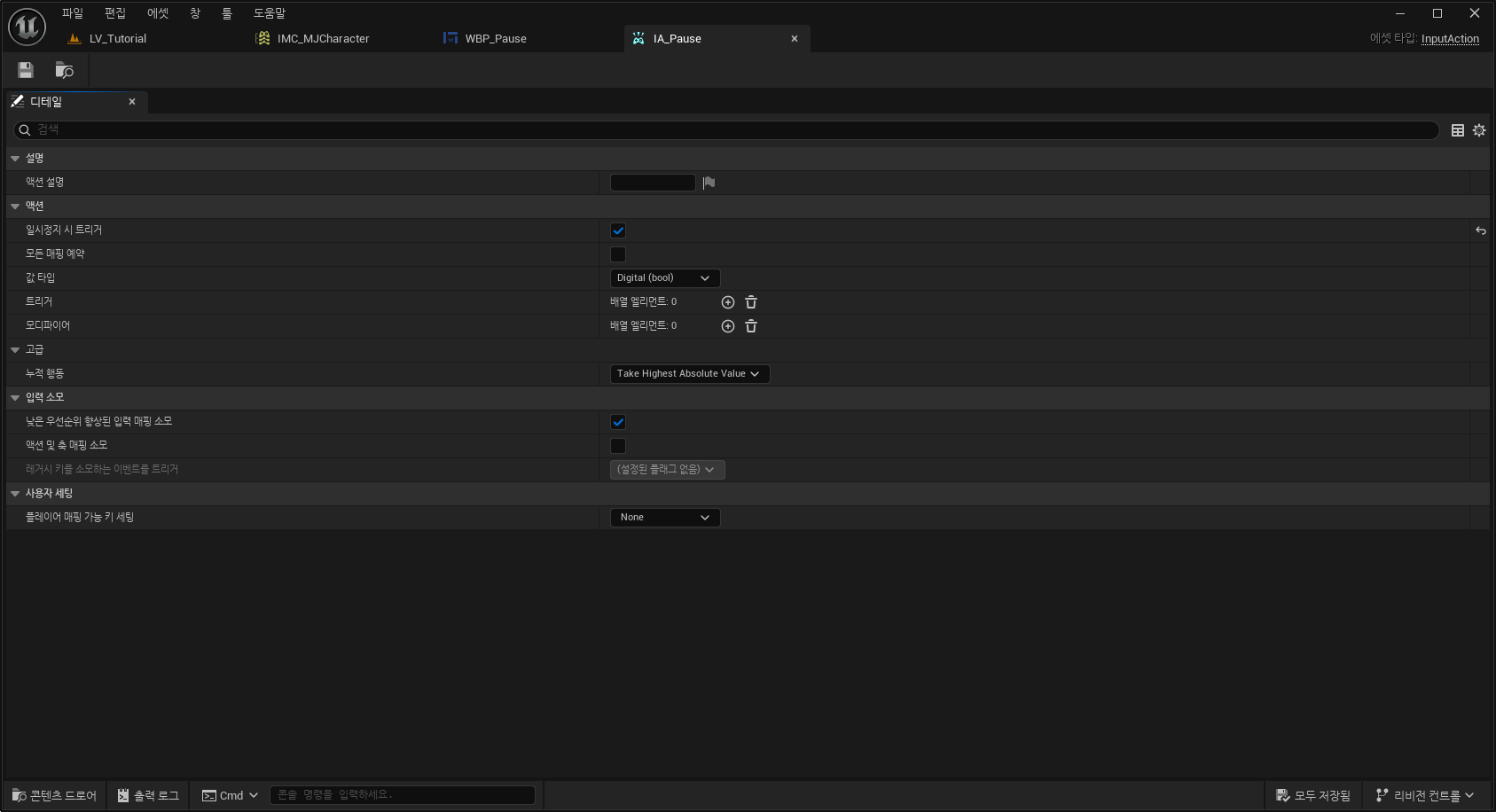Click the Unreal Engine logo icon
This screenshot has width=1496, height=812.
pos(27,27)
